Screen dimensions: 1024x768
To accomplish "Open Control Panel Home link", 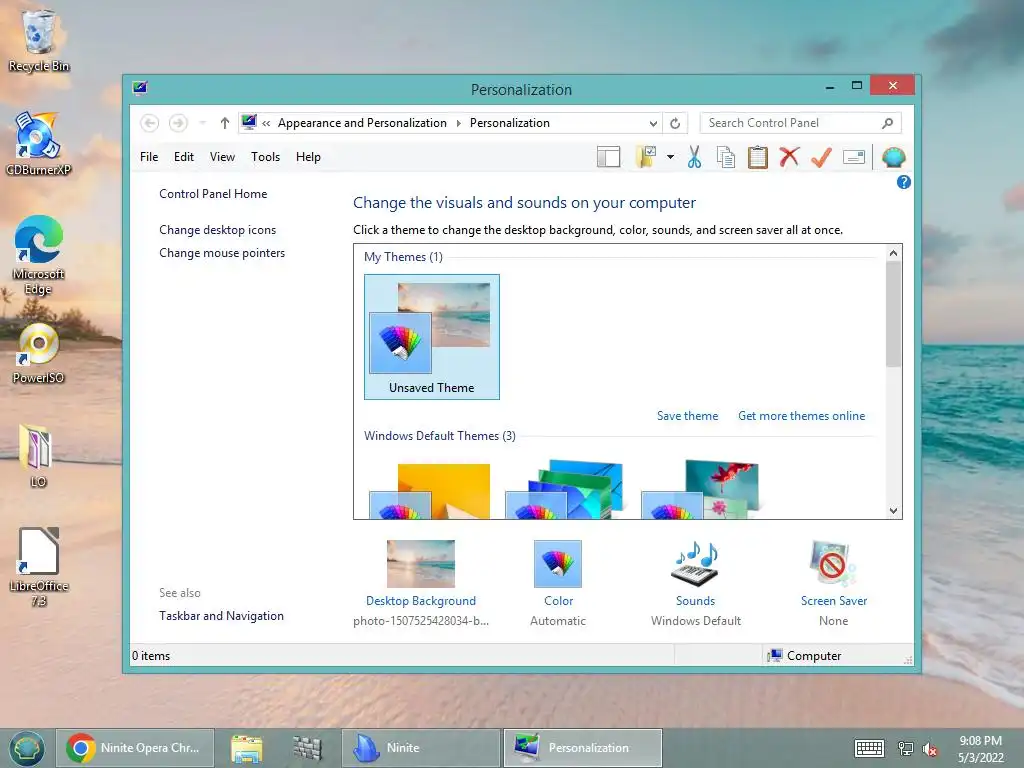I will 213,194.
